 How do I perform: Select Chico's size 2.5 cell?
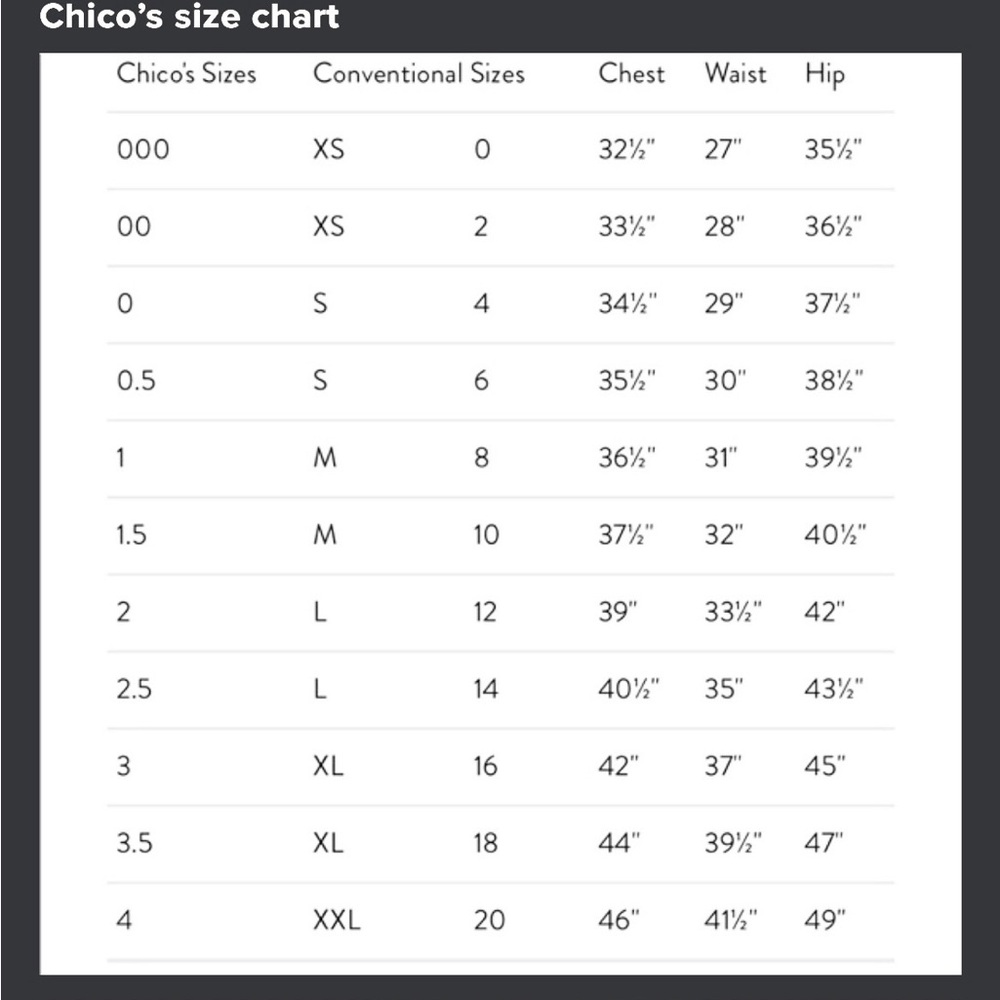tap(134, 689)
